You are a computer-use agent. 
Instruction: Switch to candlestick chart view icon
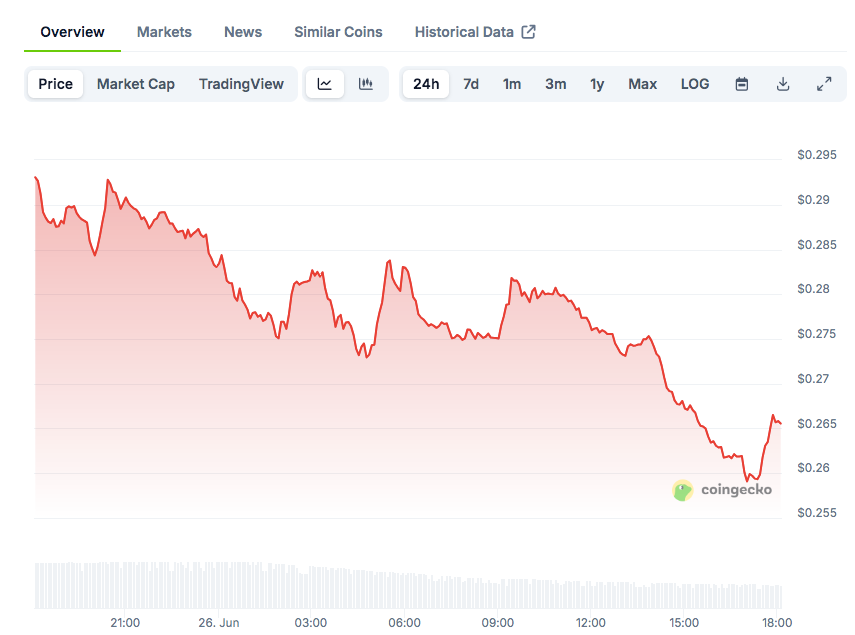[x=366, y=84]
